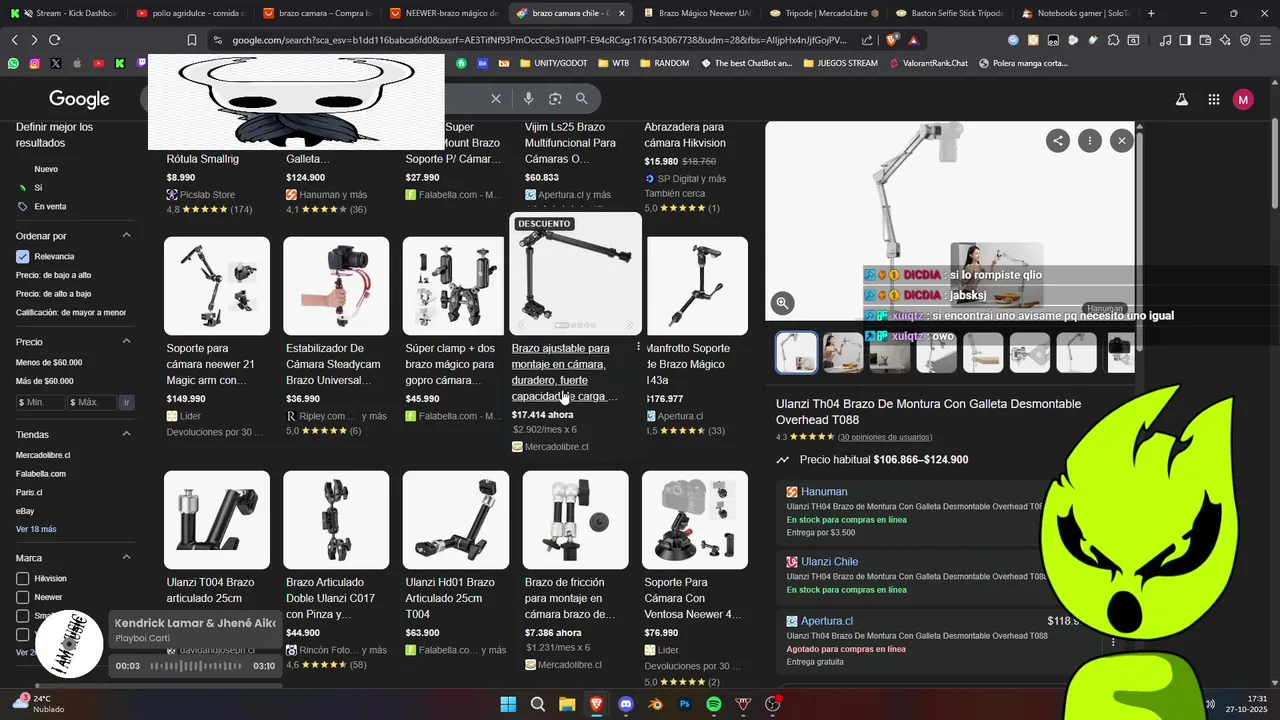Open Hanuman seller link in panel
This screenshot has width=1280, height=720.
pyautogui.click(x=824, y=492)
